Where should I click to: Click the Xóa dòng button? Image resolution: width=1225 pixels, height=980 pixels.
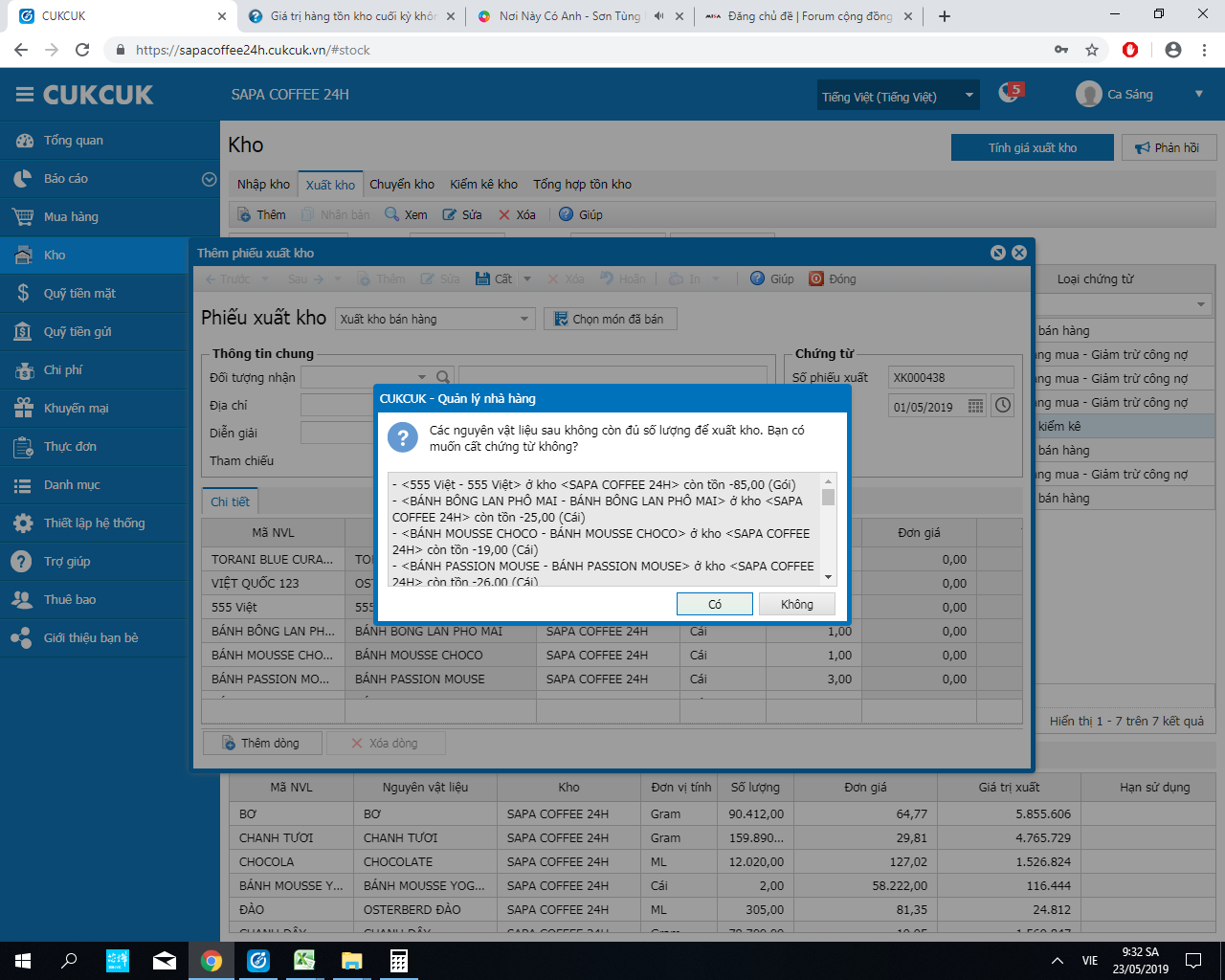385,744
